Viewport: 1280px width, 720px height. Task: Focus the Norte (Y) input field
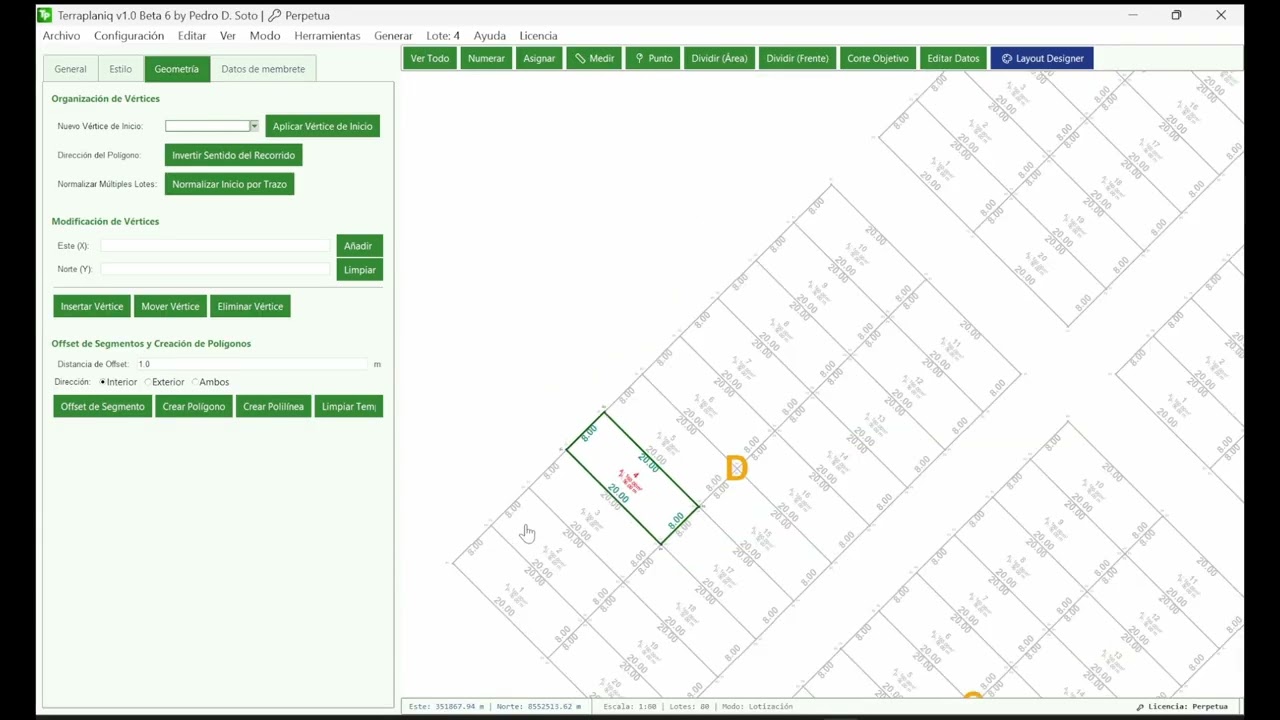215,269
